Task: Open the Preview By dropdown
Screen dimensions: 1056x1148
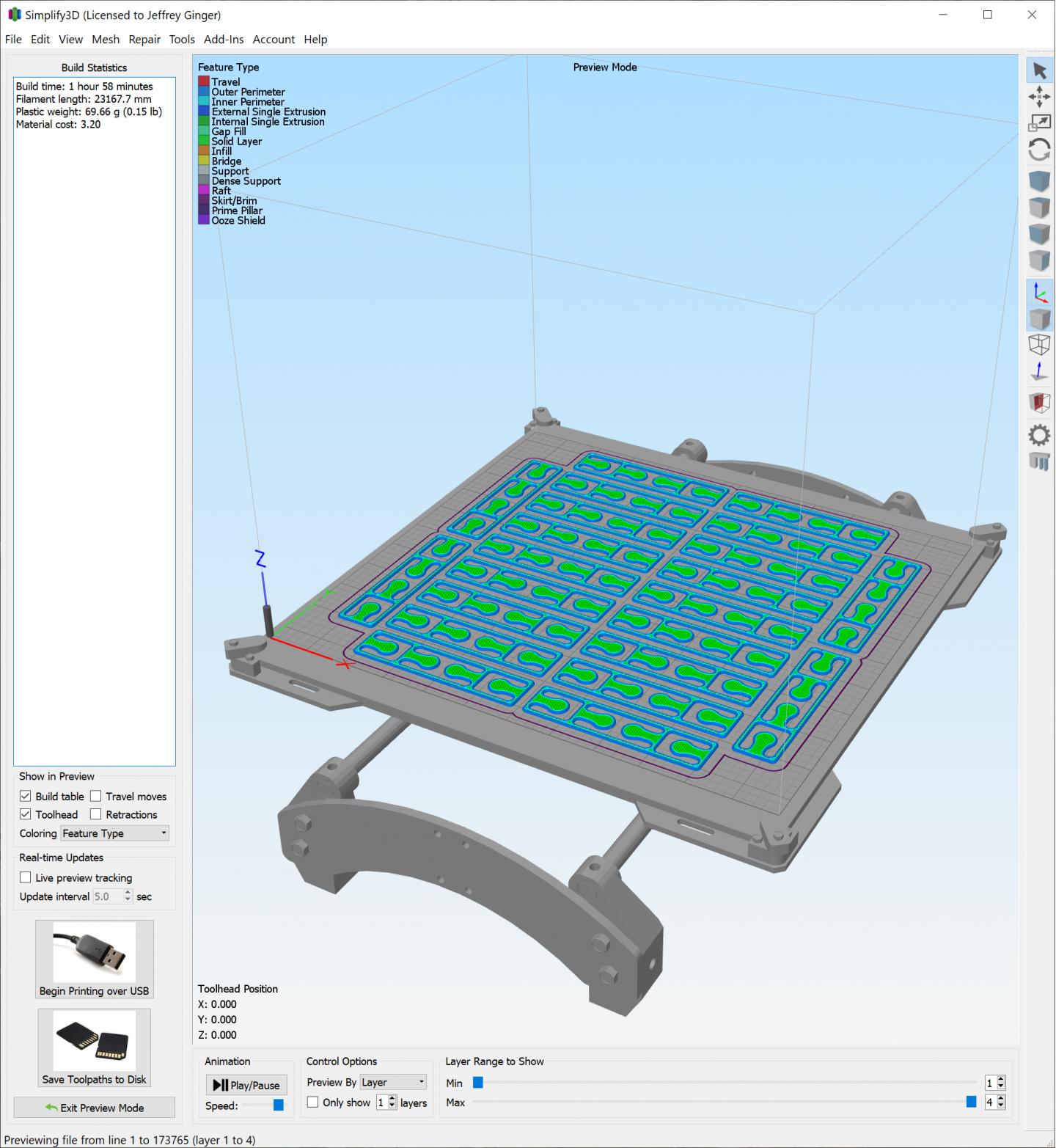Action: coord(393,1081)
